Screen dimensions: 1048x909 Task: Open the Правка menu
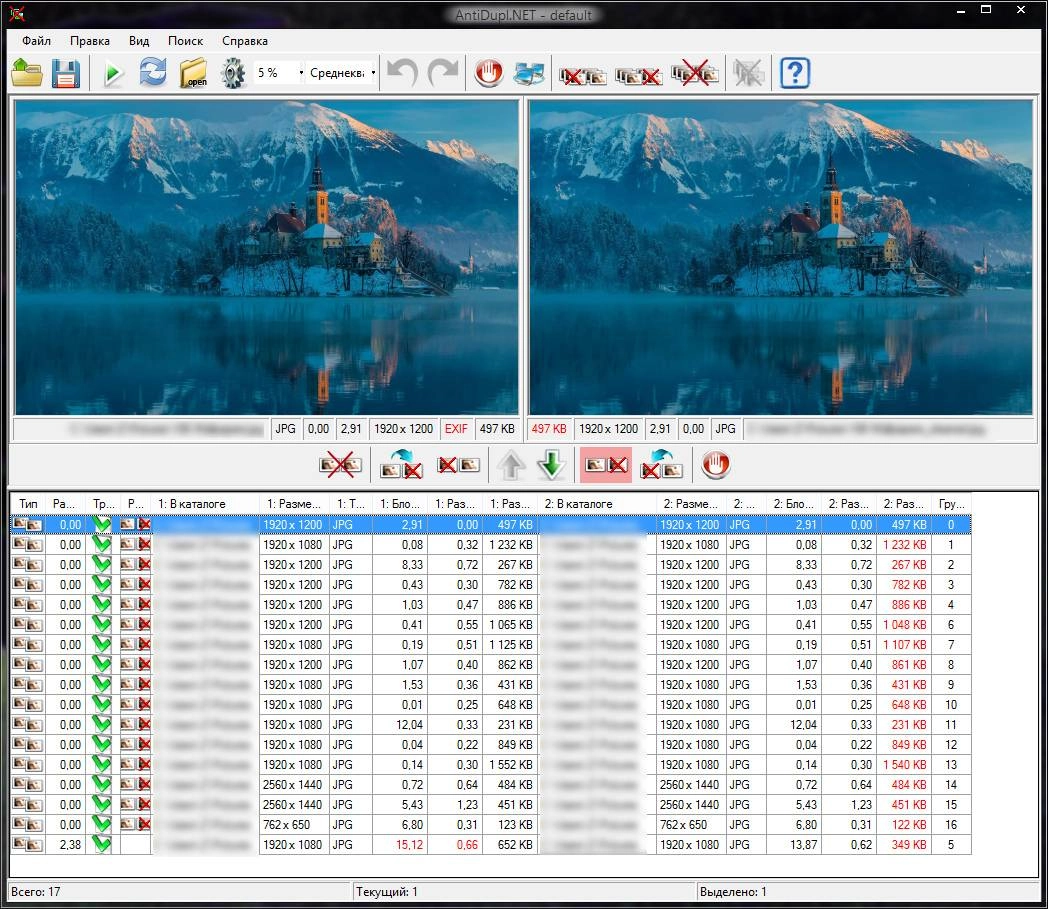(90, 41)
